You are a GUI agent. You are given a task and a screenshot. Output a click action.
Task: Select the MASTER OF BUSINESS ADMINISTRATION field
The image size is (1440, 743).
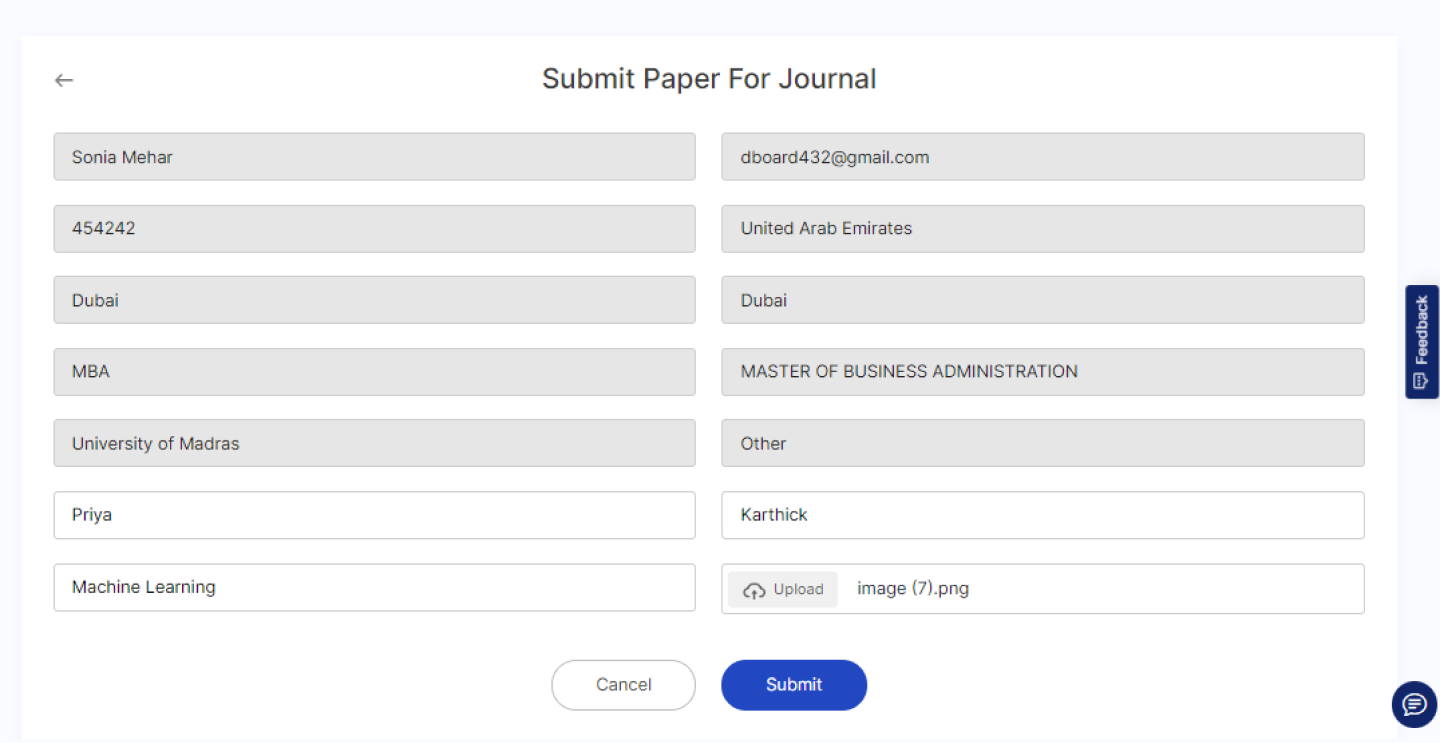pos(1042,371)
